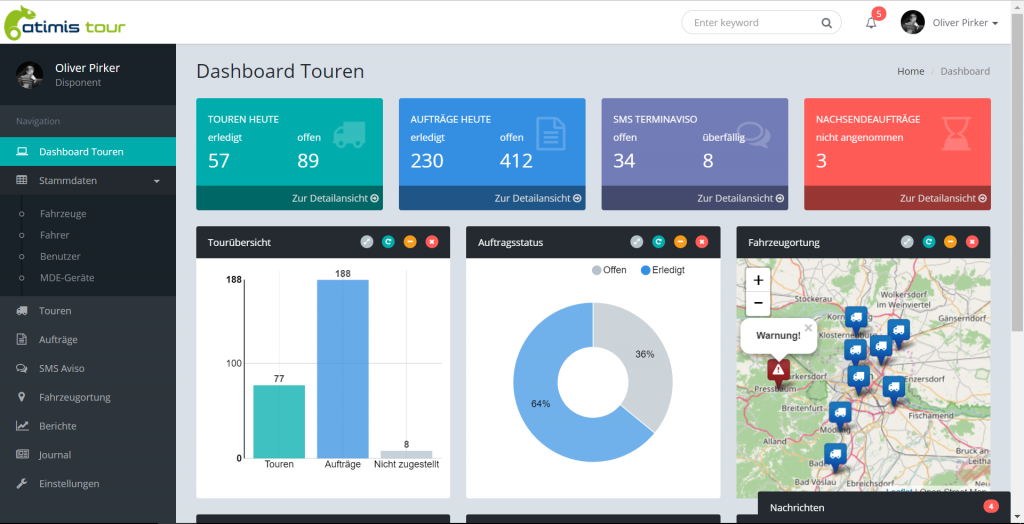
Task: Open the Oliver Pirker user dropdown
Action: [965, 22]
